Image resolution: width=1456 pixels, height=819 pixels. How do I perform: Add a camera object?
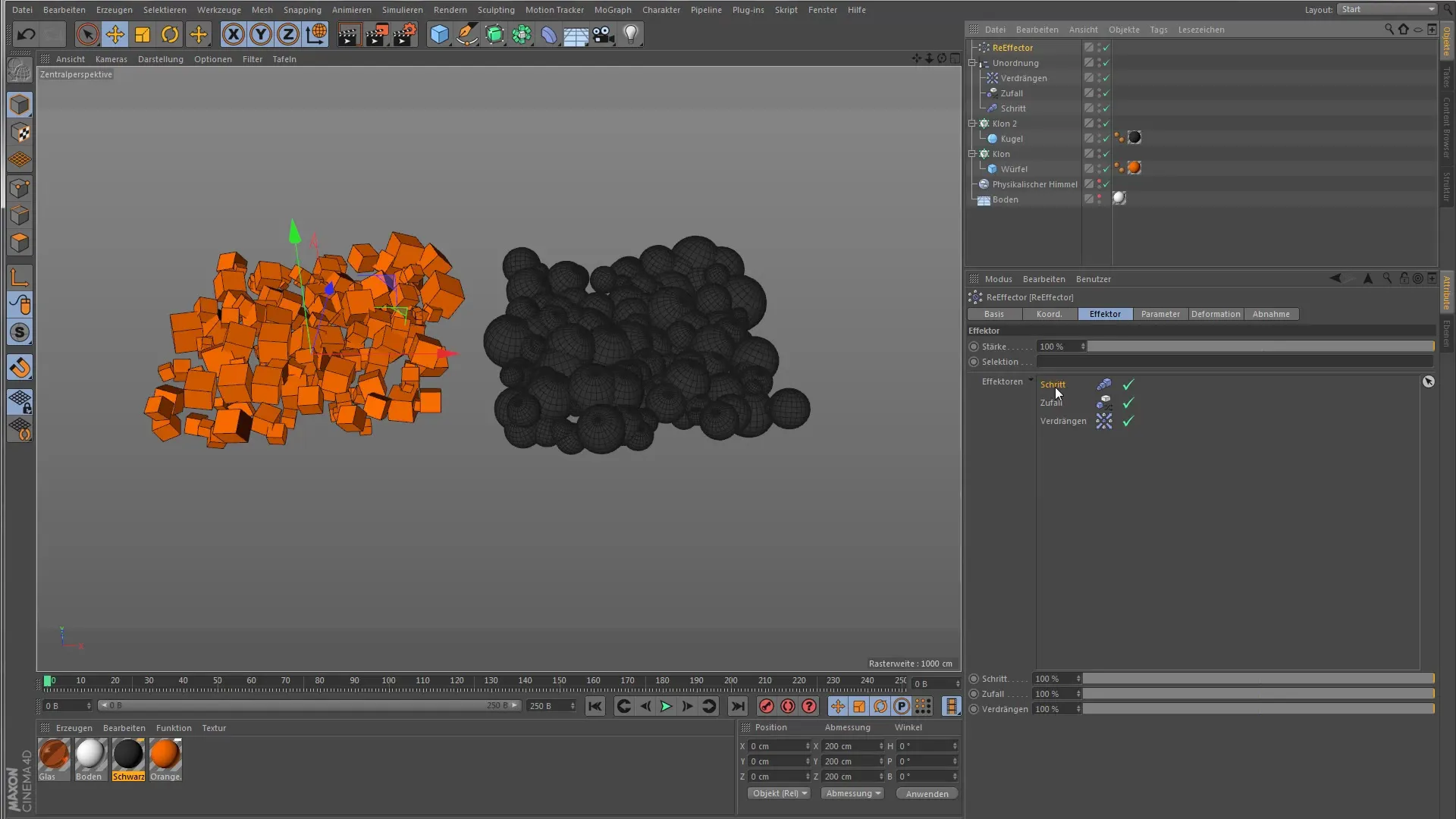604,34
